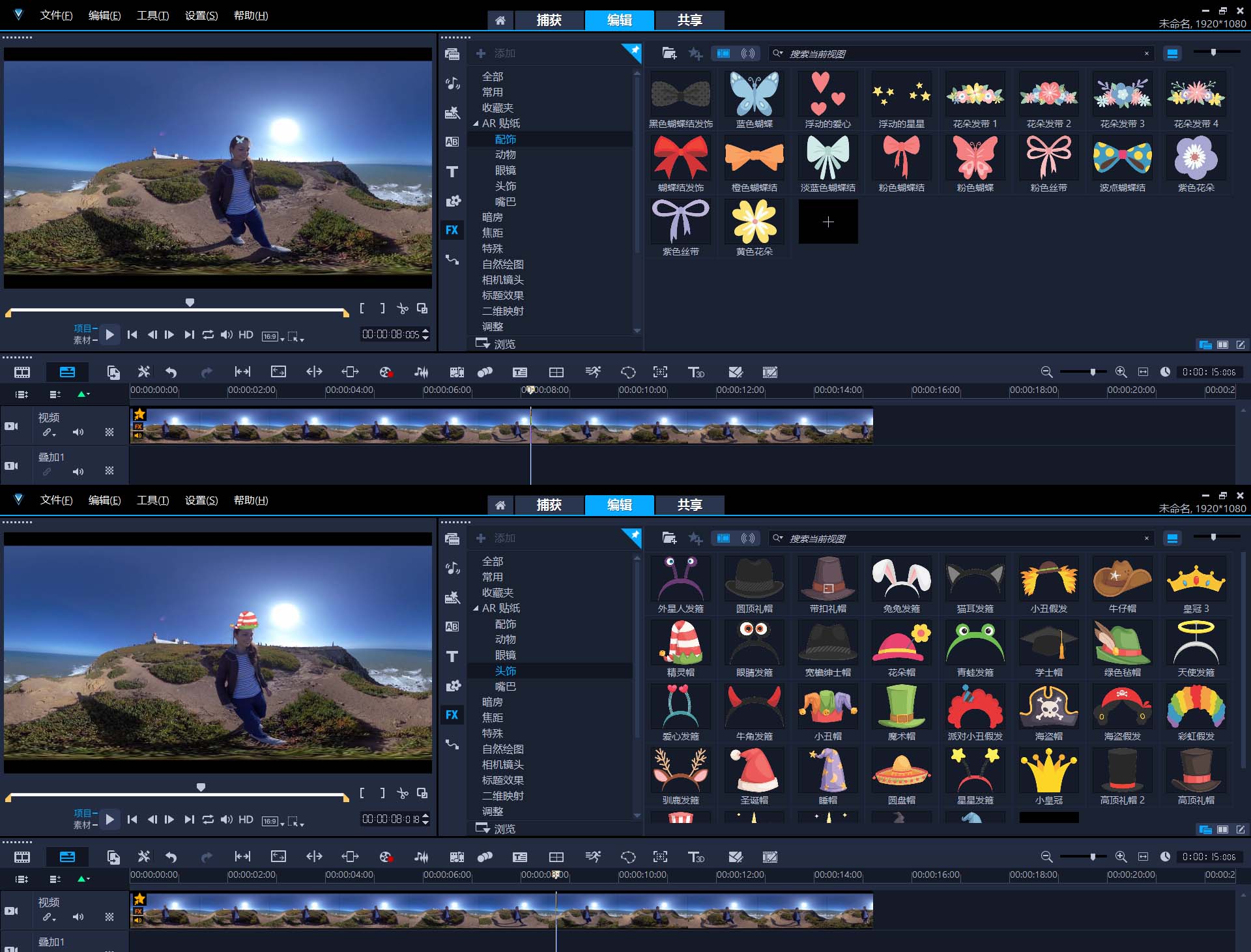
Task: Zoom in timeline with plus magnifier in upper window
Action: tap(1121, 372)
